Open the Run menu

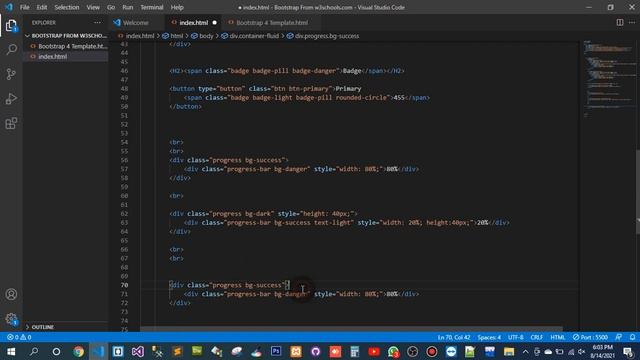tap(128, 7)
